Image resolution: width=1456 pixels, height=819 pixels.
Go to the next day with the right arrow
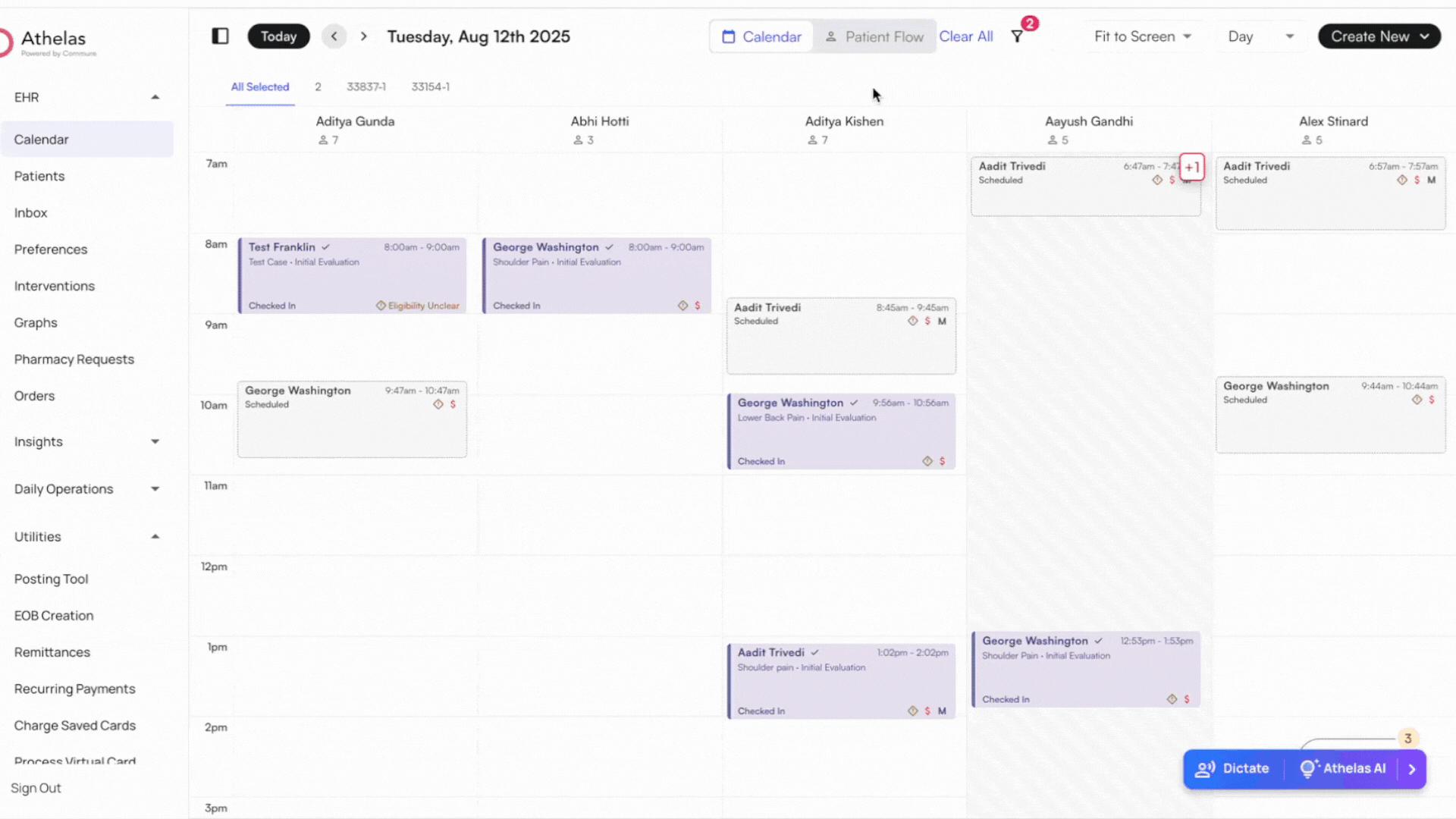click(x=364, y=36)
